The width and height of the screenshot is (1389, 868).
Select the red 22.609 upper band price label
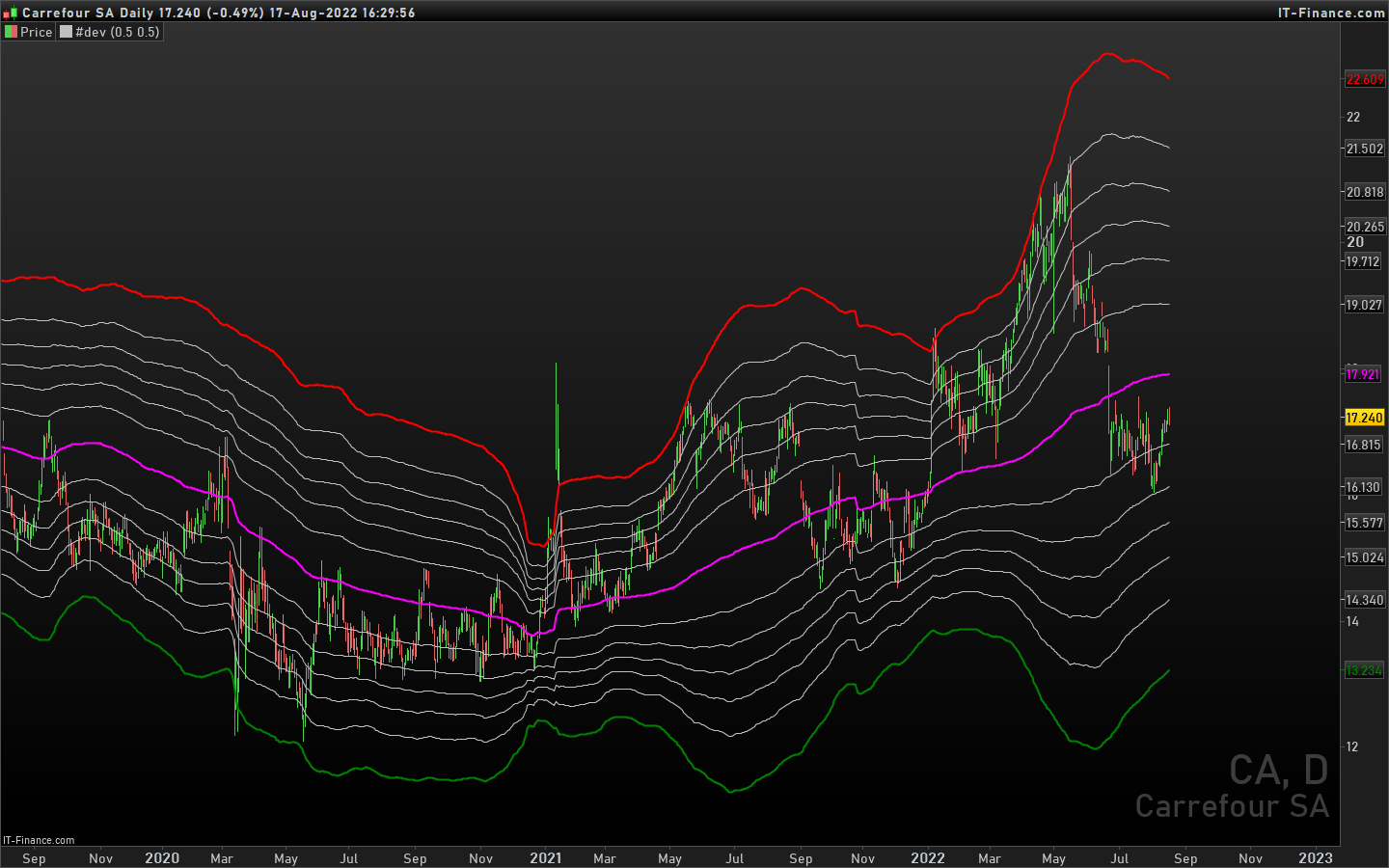[x=1365, y=80]
